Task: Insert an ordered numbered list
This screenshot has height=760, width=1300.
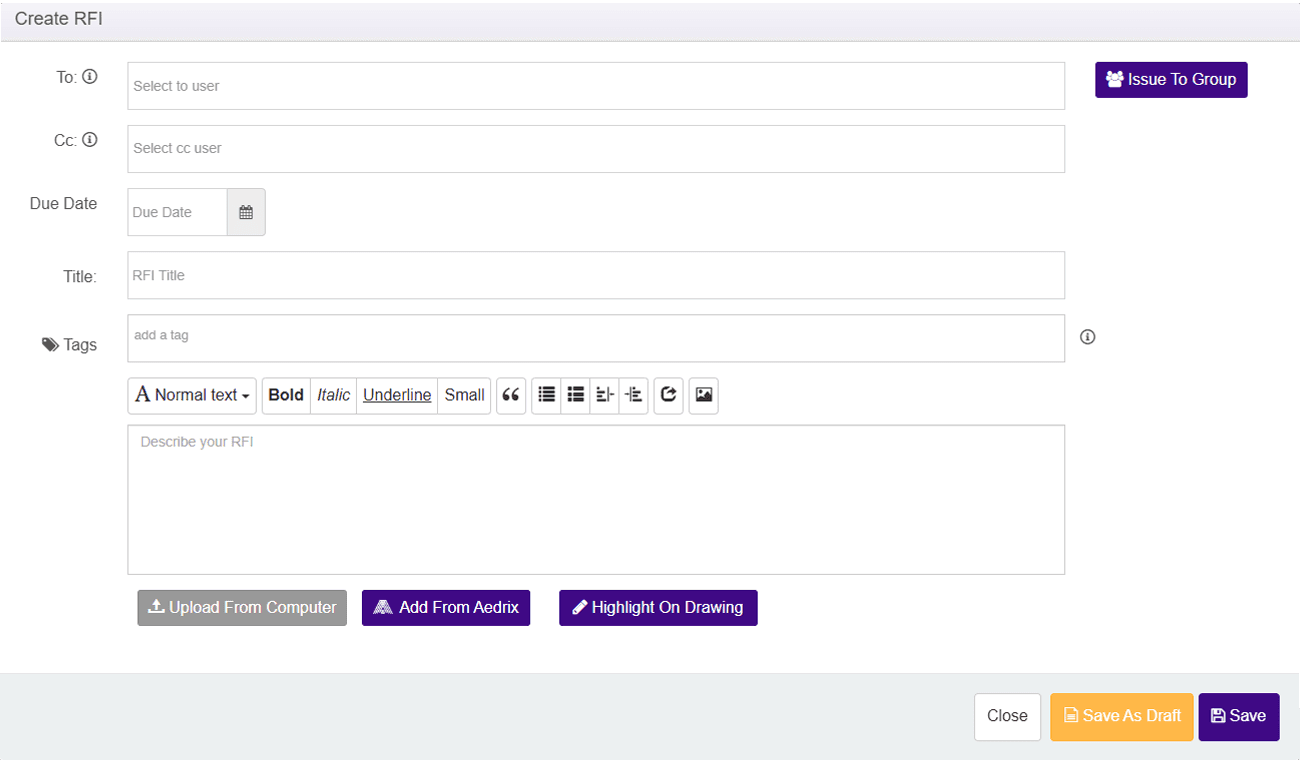Action: [x=576, y=395]
